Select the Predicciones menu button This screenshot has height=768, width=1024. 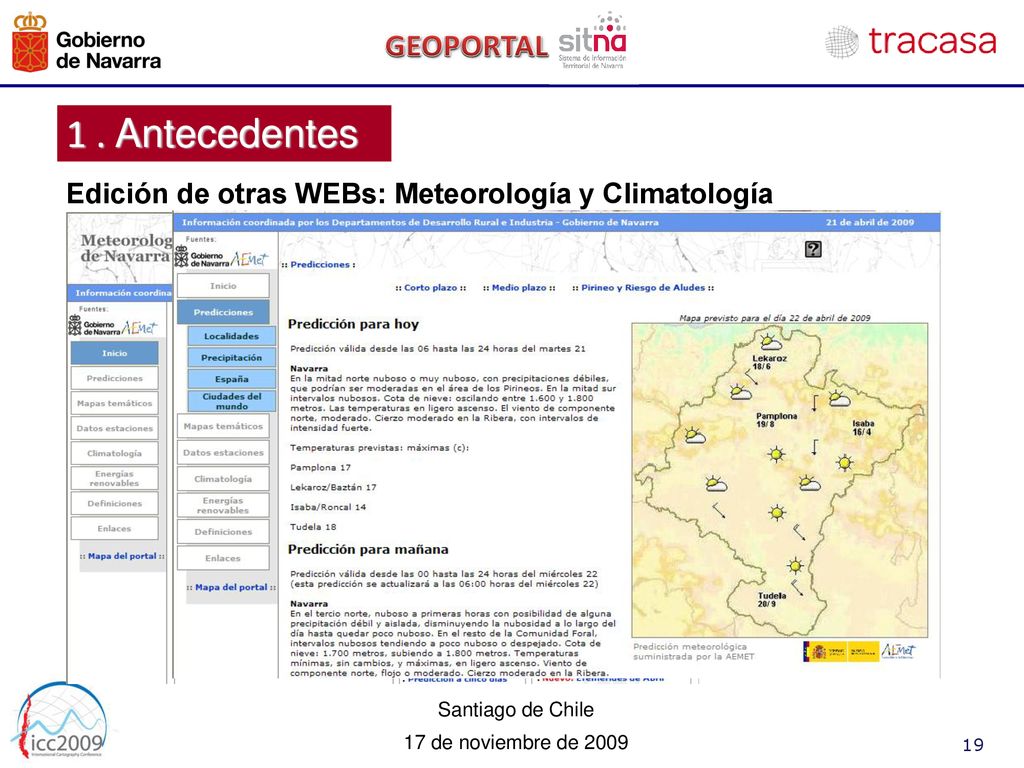click(223, 312)
